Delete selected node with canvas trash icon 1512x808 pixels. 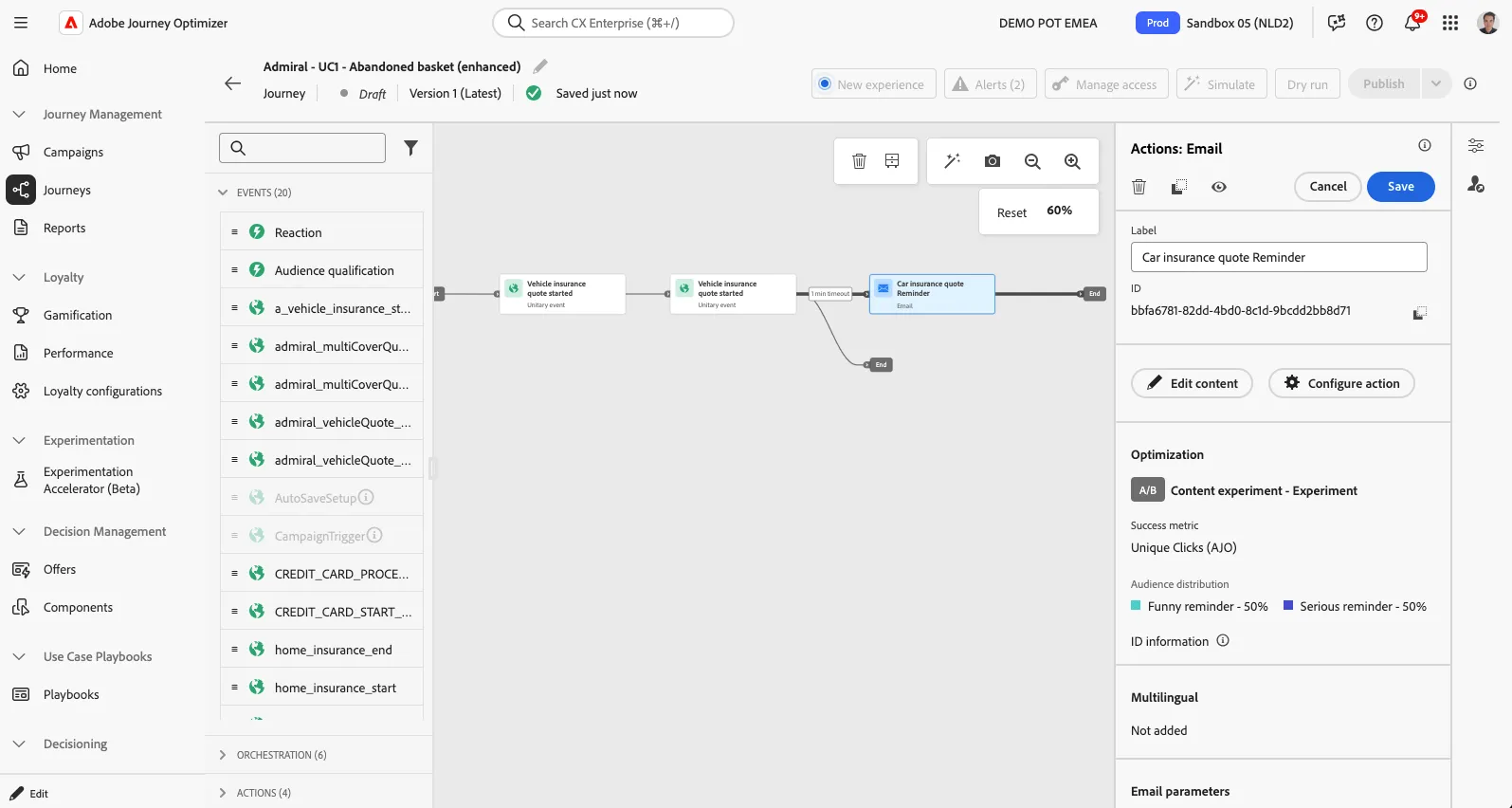pyautogui.click(x=859, y=161)
